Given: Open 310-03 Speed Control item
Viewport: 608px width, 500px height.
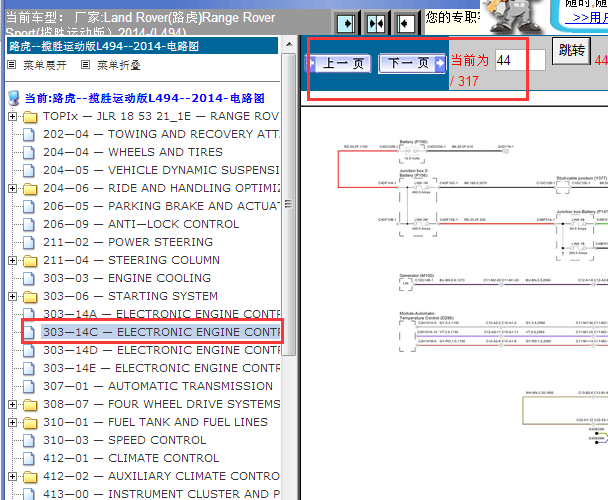Looking at the screenshot, I should (x=125, y=440).
